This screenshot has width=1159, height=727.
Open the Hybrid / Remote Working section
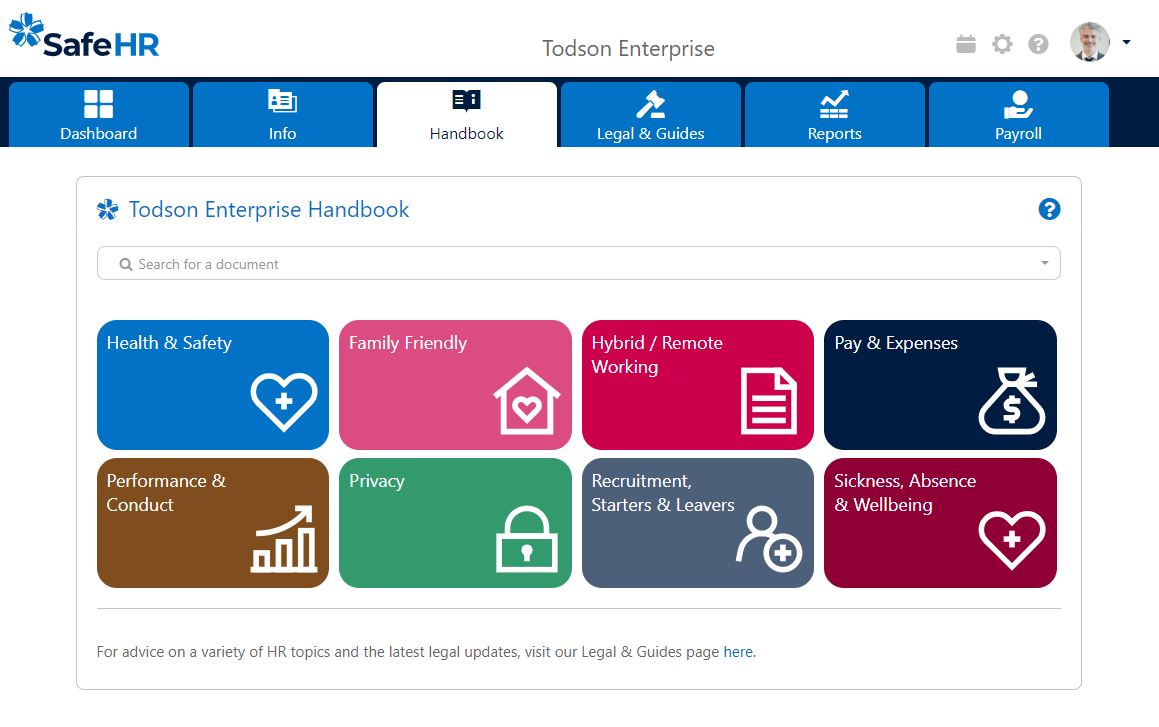tap(697, 385)
